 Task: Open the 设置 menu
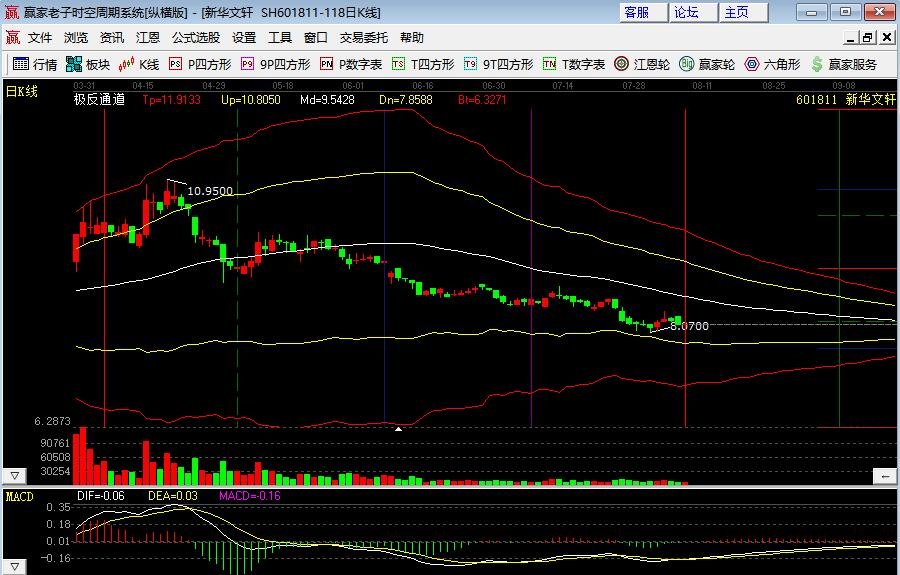[244, 38]
